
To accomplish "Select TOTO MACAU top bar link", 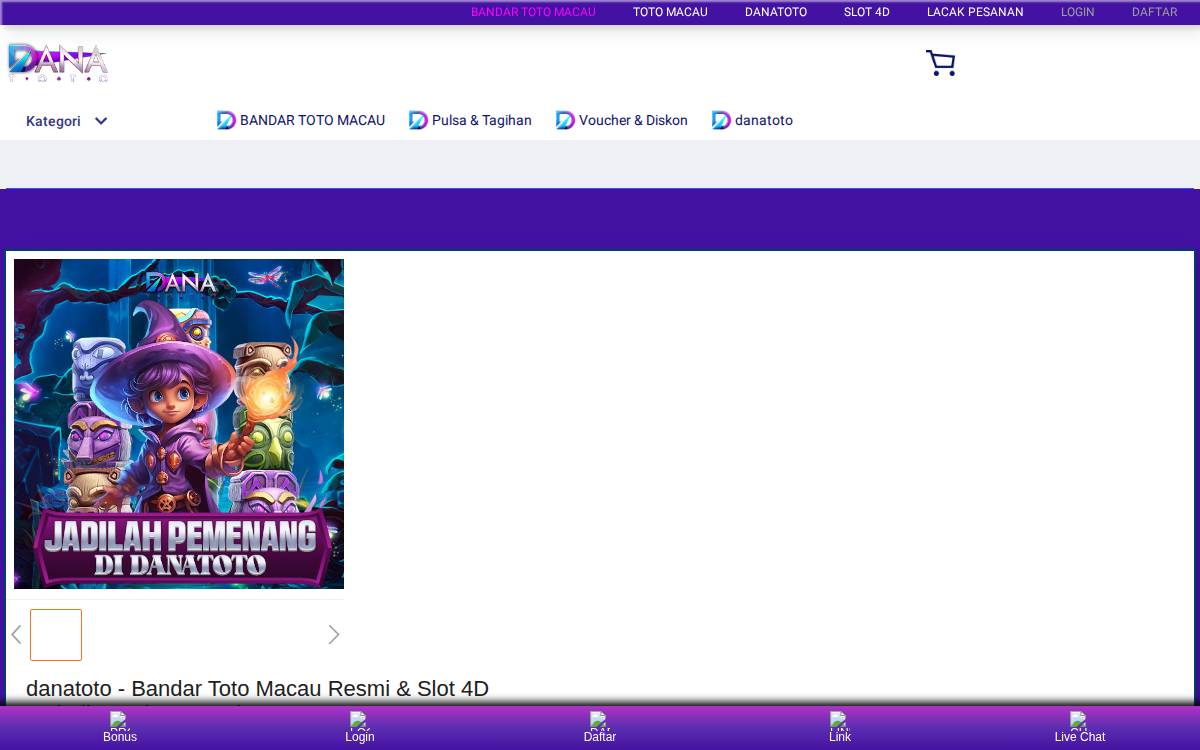I will tap(670, 12).
